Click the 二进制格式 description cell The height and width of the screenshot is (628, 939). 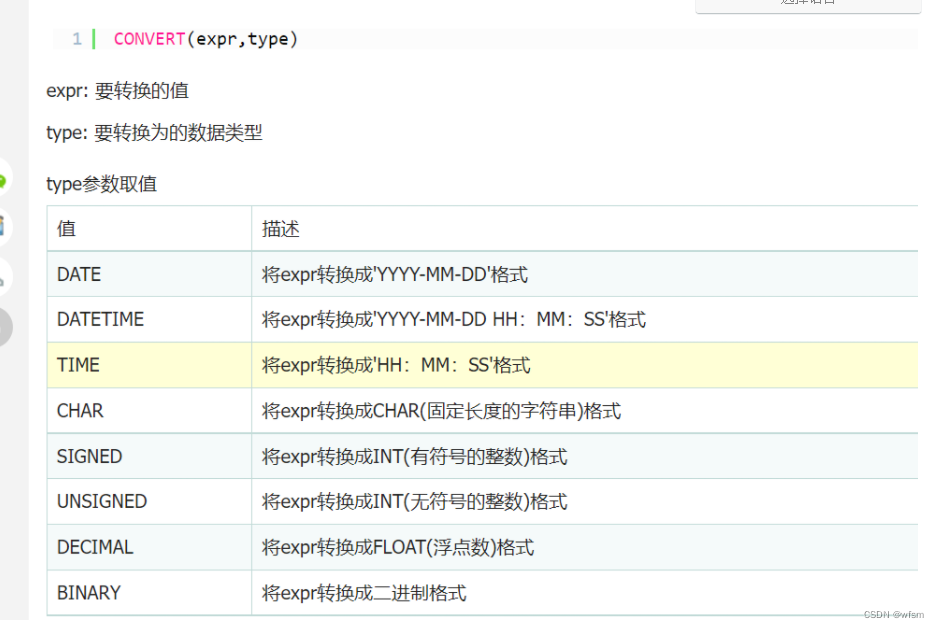[584, 593]
